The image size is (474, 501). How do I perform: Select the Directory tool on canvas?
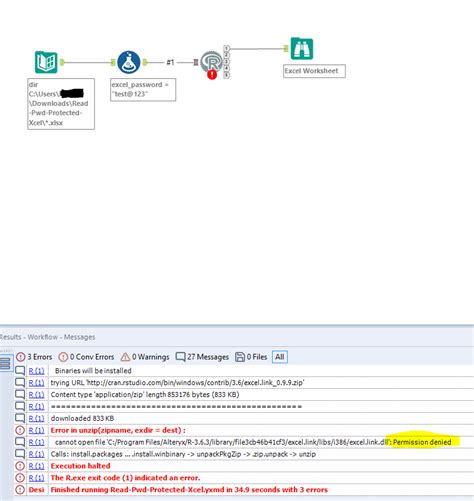click(46, 62)
